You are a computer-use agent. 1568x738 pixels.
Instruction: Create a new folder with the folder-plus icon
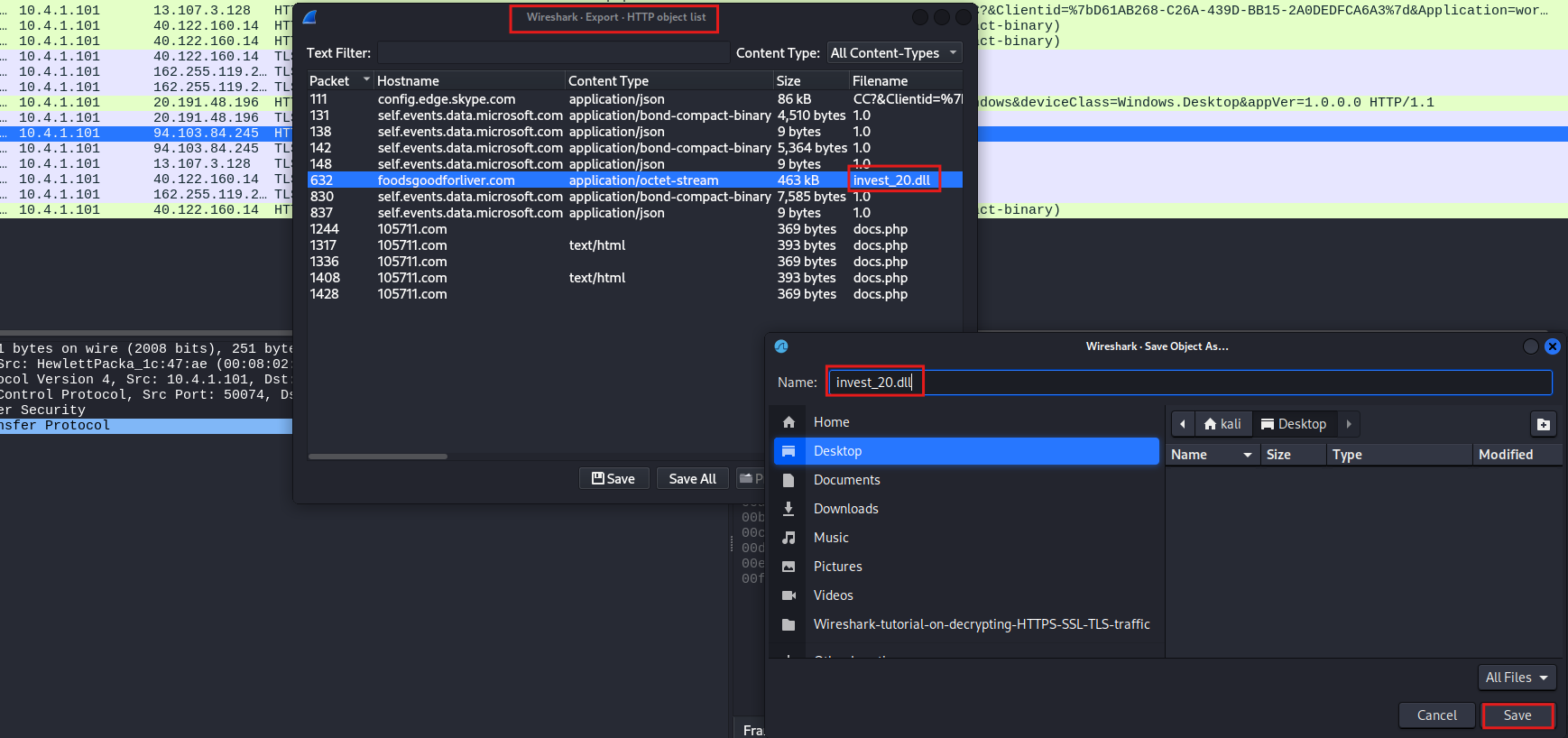pyautogui.click(x=1544, y=424)
